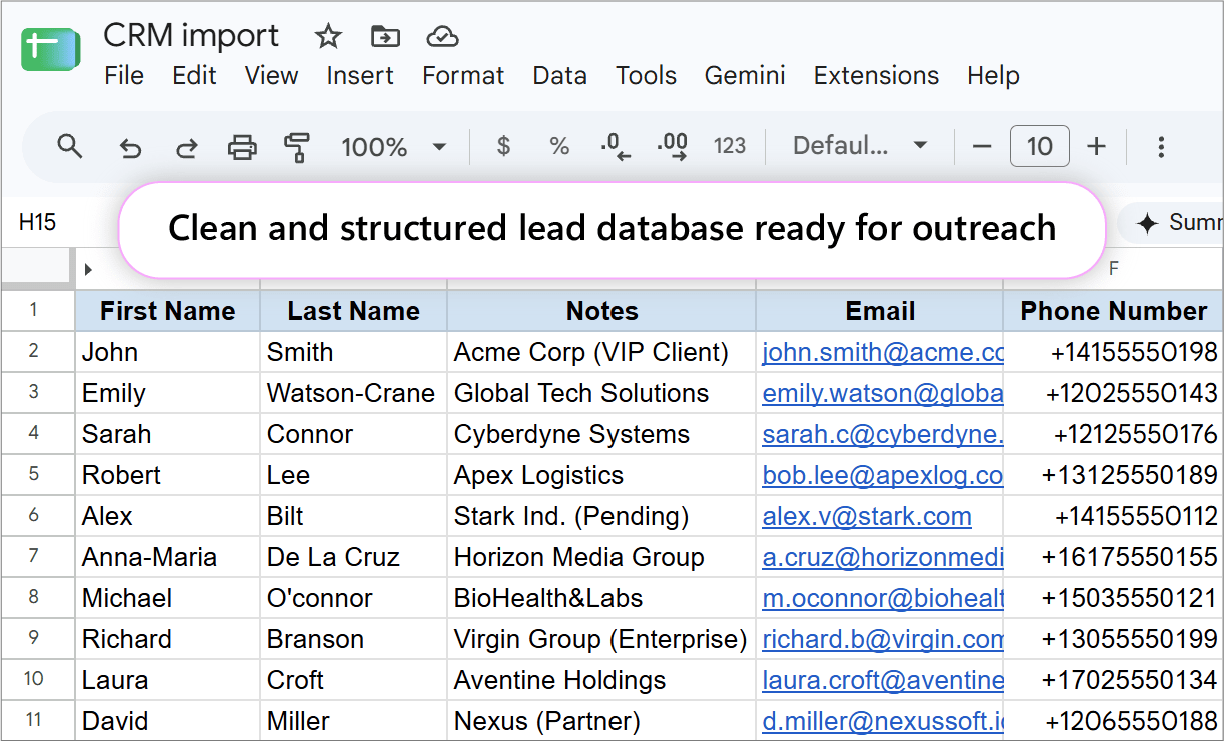Select column F header
1224x741 pixels.
tap(1113, 269)
